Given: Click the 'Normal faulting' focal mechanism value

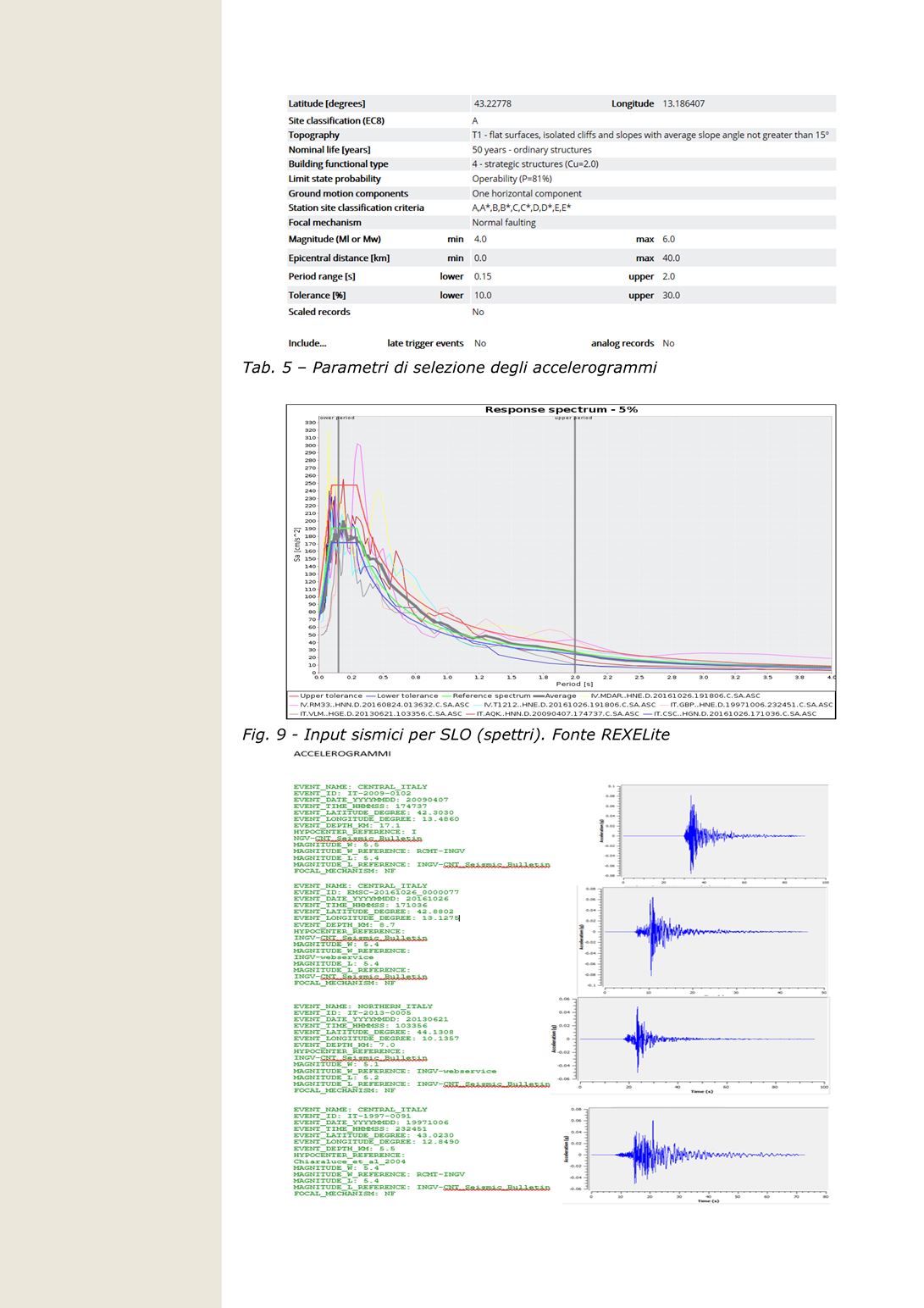Looking at the screenshot, I should pos(504,223).
